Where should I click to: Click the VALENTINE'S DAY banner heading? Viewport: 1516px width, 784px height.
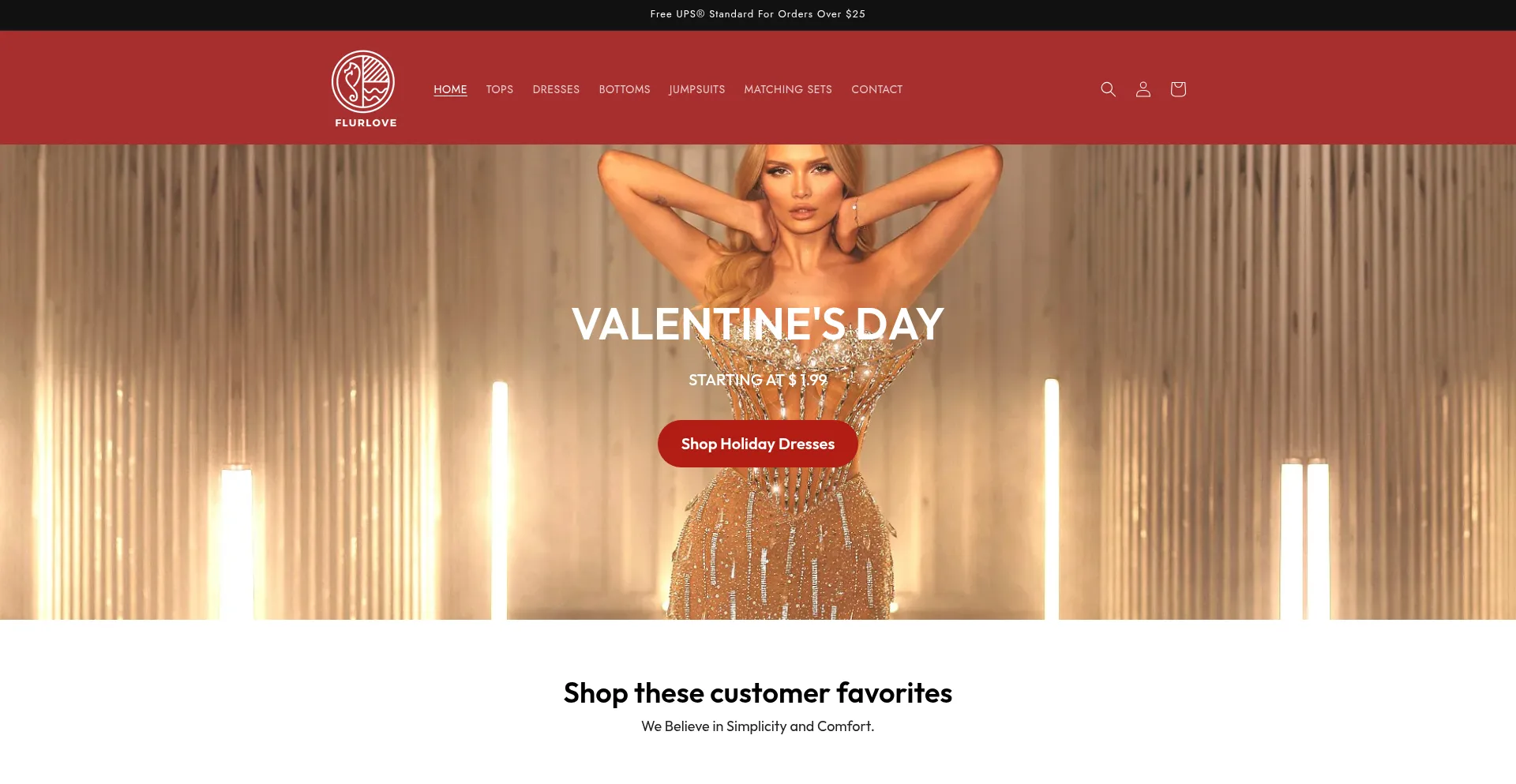point(758,324)
